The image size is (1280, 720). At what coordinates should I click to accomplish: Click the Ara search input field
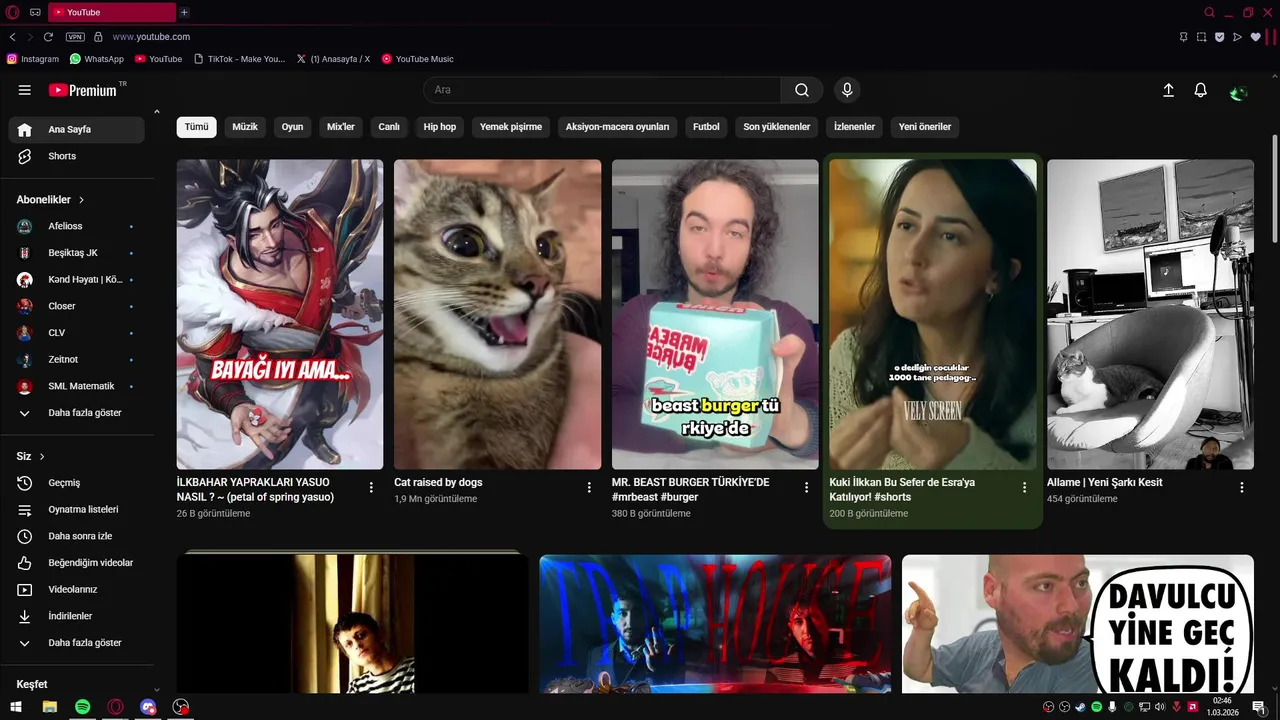click(x=603, y=90)
